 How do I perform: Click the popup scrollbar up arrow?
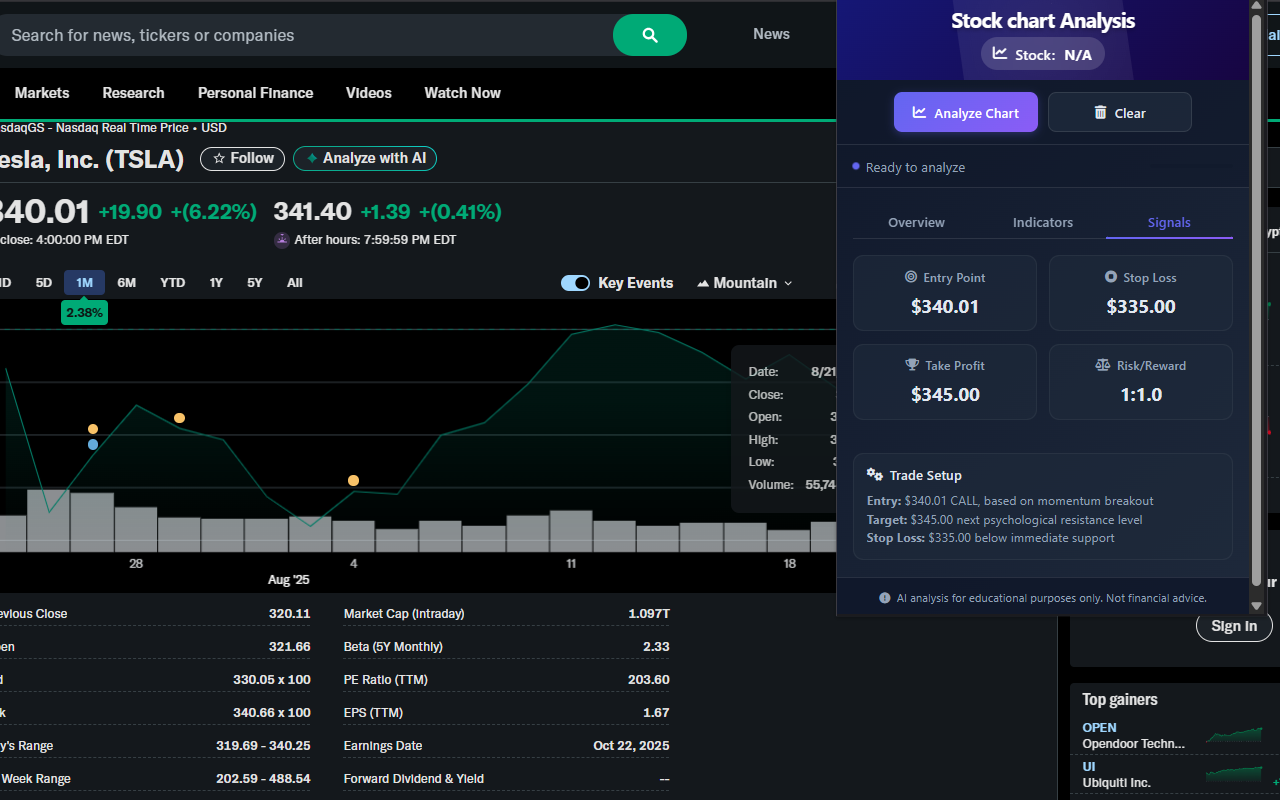pos(1257,6)
